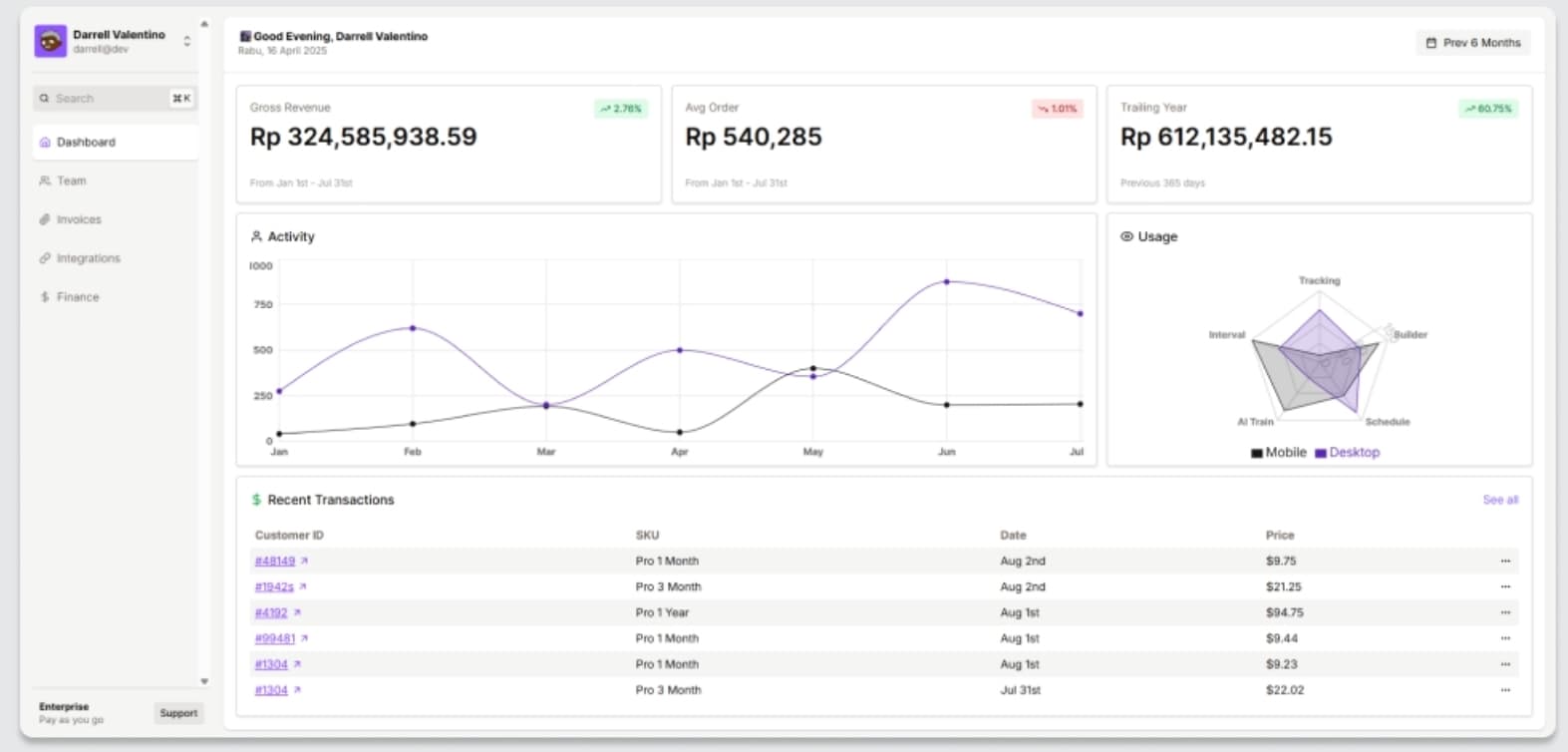Open the options menu for $9.75 transaction
Viewport: 1568px width, 752px height.
tap(1505, 562)
